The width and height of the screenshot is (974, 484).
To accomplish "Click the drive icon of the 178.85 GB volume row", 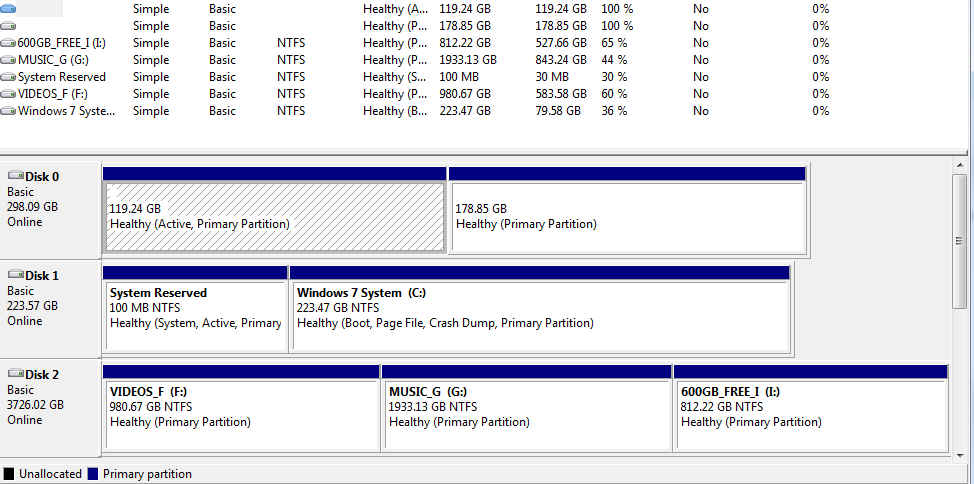I will pos(9,26).
